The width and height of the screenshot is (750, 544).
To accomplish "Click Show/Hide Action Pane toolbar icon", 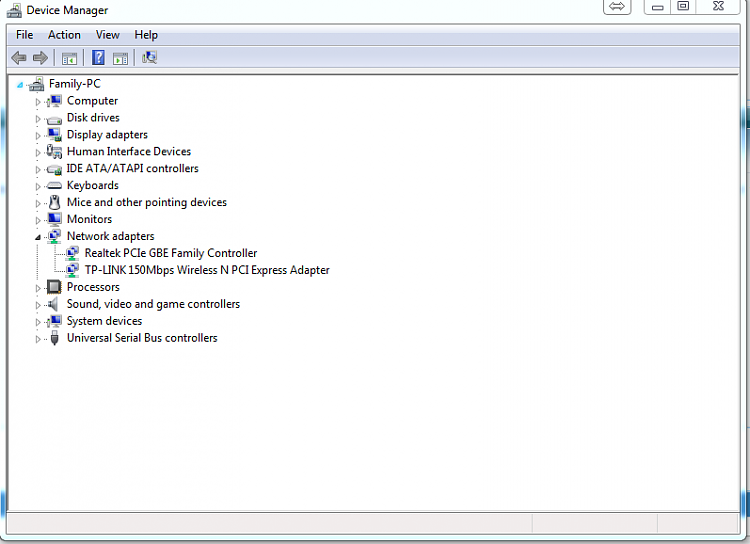I will (x=120, y=58).
